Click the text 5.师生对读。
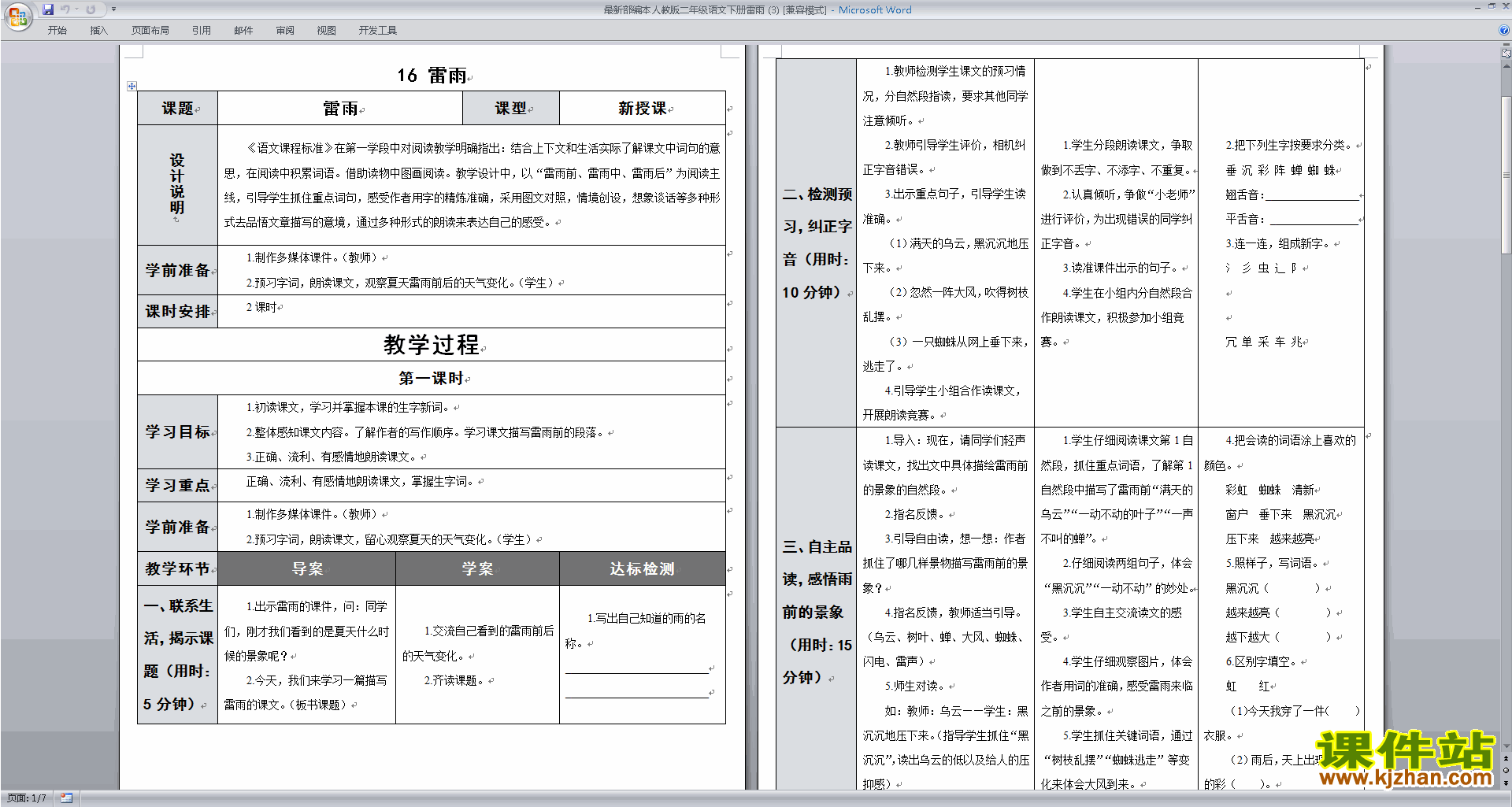Image resolution: width=1512 pixels, height=807 pixels. pos(916,687)
